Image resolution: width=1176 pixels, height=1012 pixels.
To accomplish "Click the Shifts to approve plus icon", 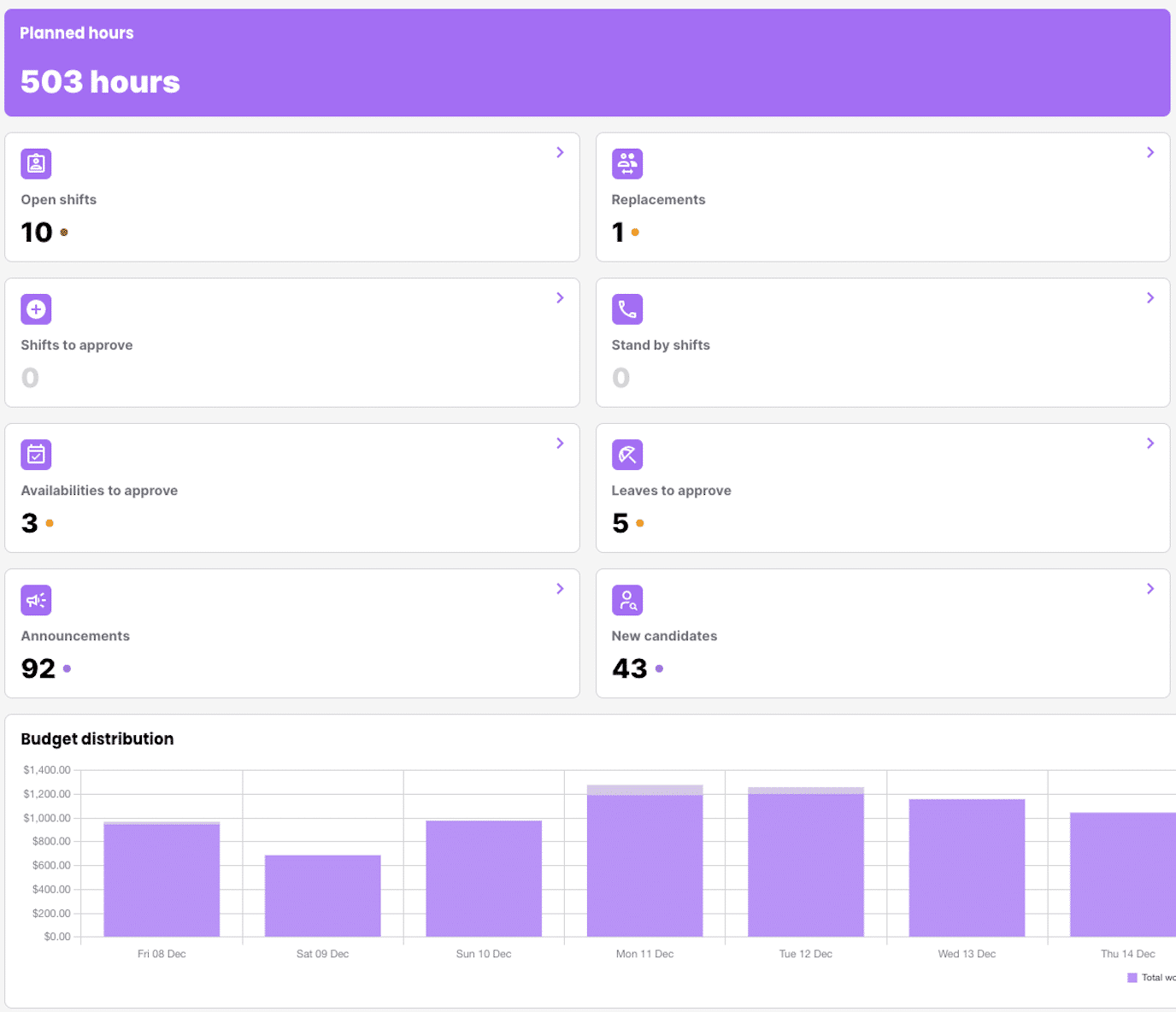I will coord(36,309).
